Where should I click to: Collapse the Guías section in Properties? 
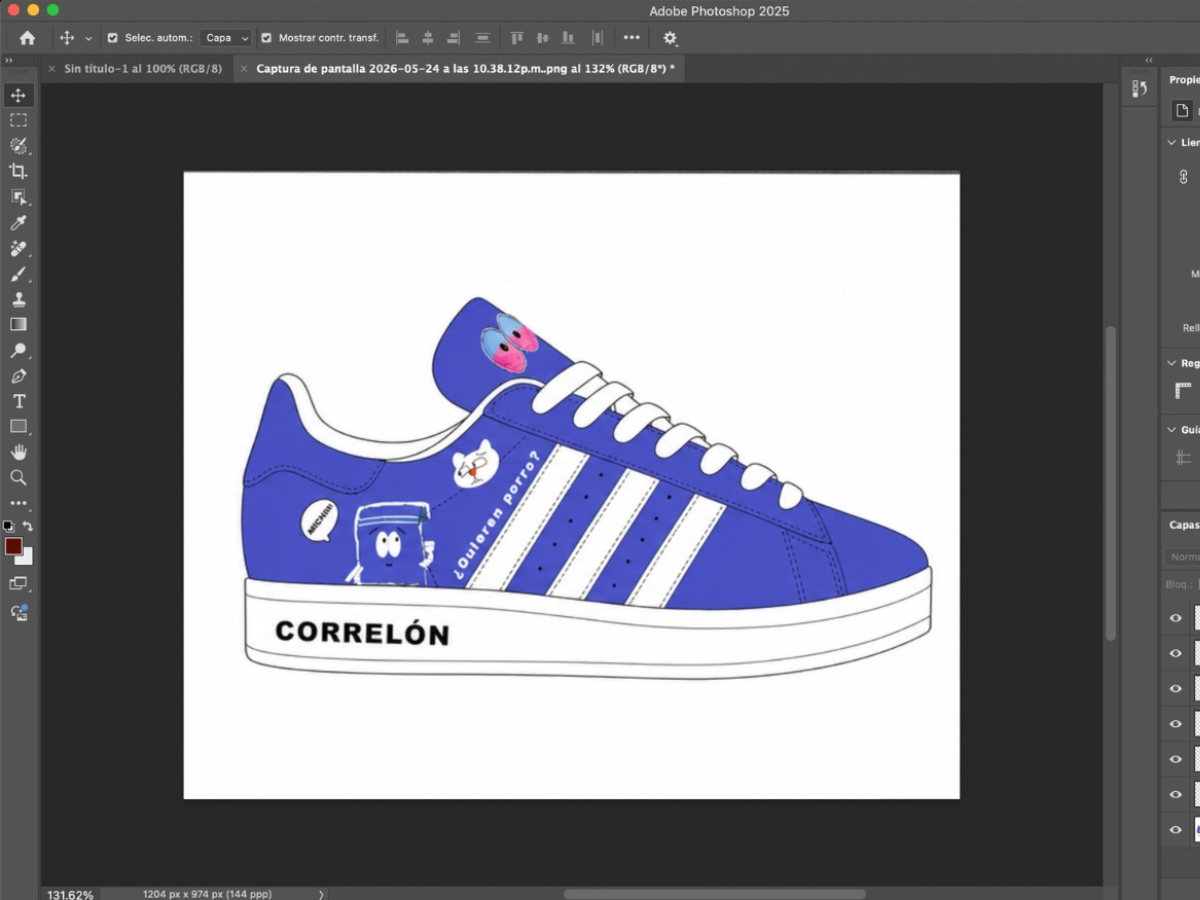click(x=1172, y=429)
